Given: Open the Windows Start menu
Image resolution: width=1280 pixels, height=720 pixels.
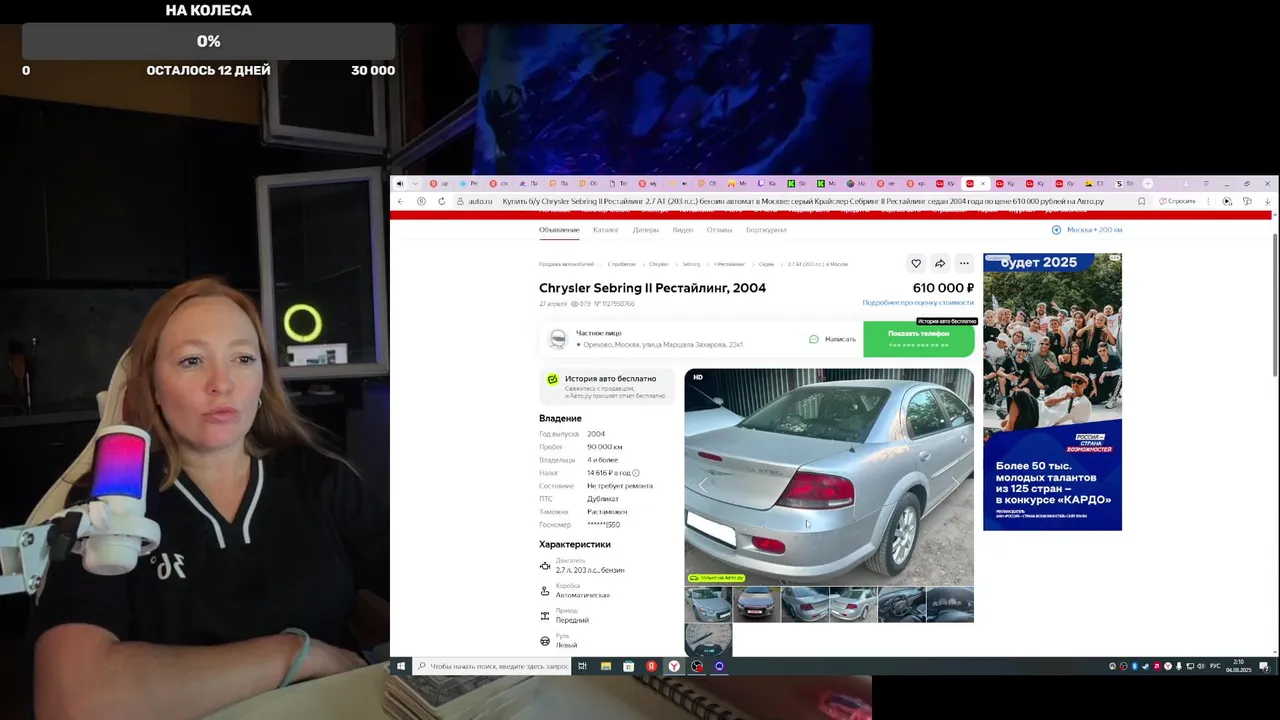Looking at the screenshot, I should pyautogui.click(x=401, y=666).
